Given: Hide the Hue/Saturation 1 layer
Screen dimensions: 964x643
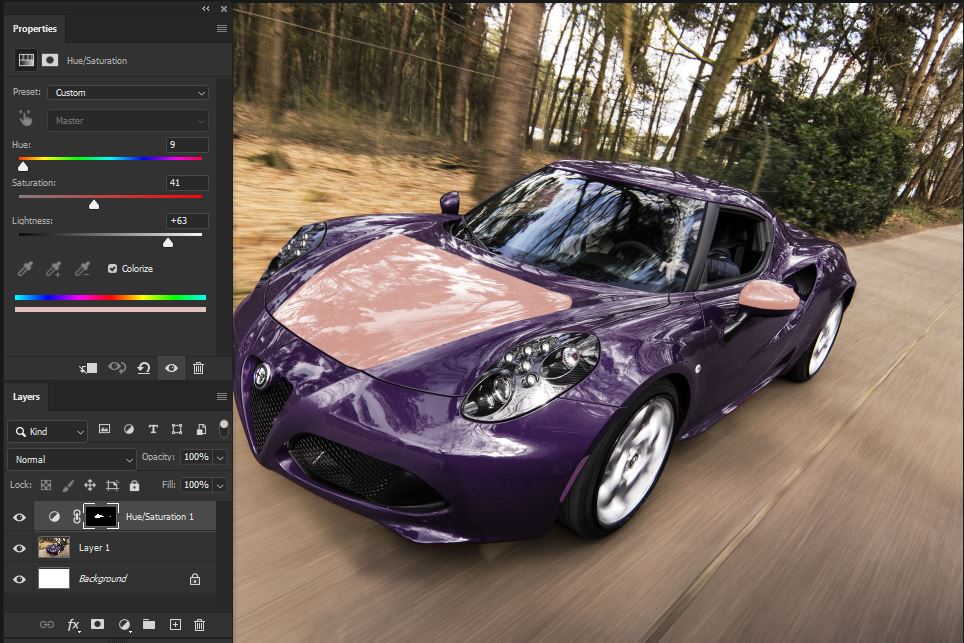Looking at the screenshot, I should [19, 517].
